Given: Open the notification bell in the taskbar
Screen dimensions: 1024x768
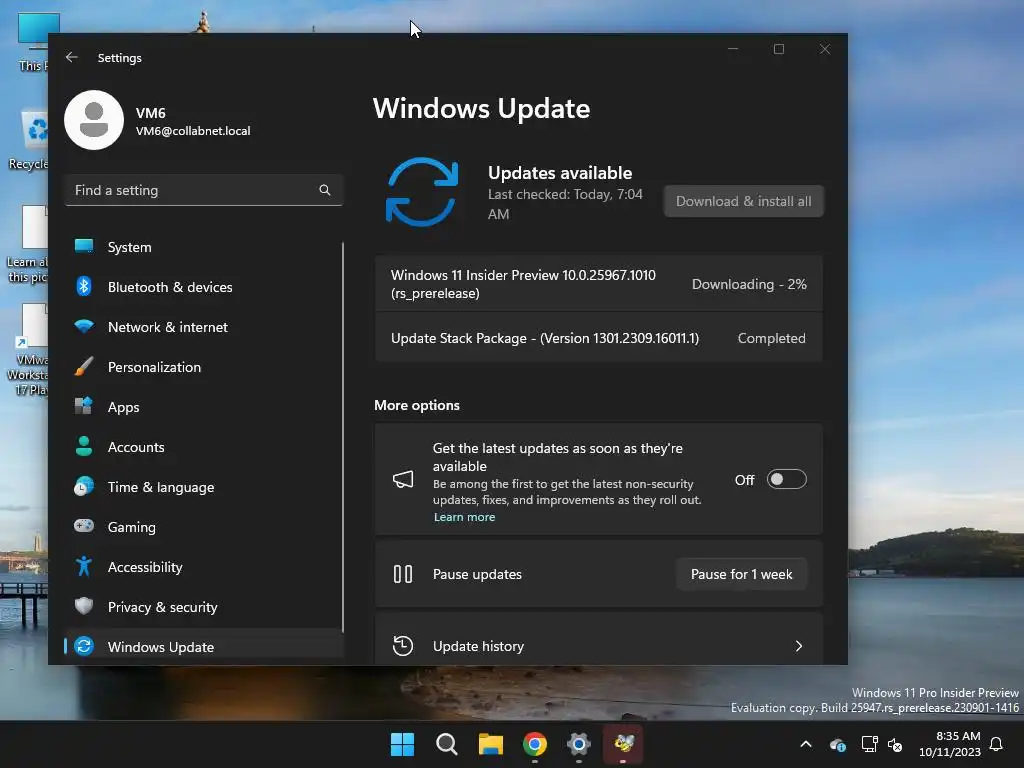Looking at the screenshot, I should [x=997, y=744].
